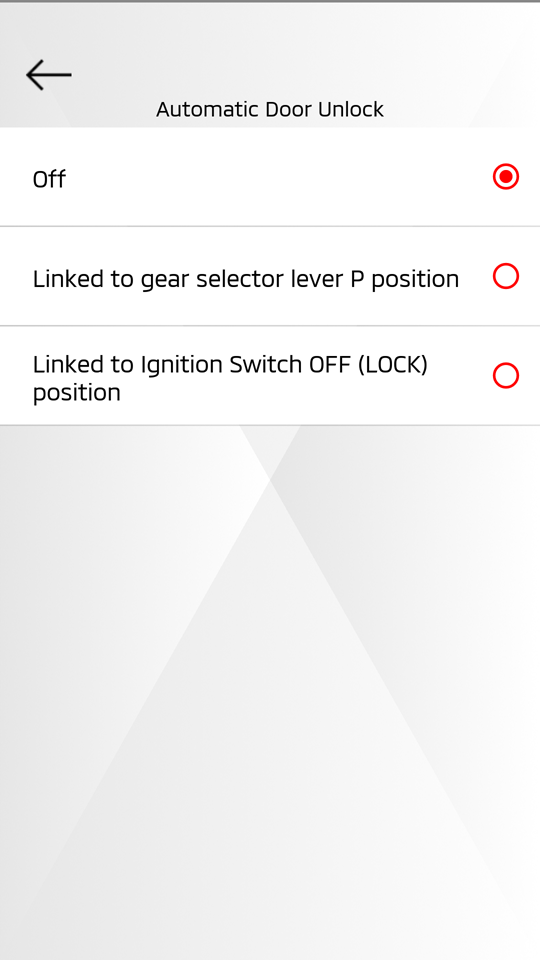Pick the Ignition Switch OFF list row
This screenshot has height=960, width=540.
(x=270, y=376)
